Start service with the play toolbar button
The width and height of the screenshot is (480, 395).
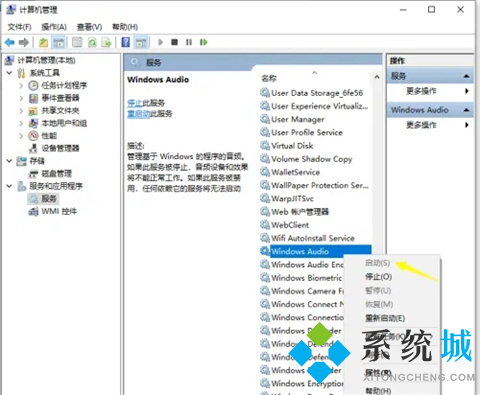[160, 42]
